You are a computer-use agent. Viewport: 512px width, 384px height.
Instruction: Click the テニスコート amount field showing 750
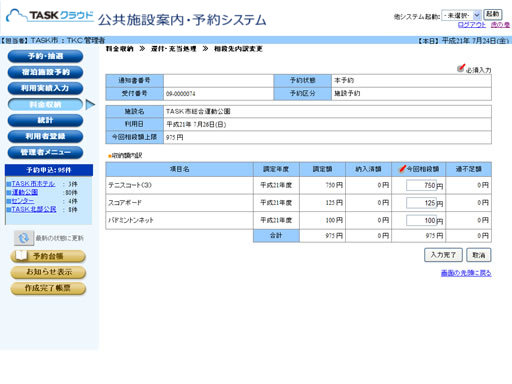421,185
